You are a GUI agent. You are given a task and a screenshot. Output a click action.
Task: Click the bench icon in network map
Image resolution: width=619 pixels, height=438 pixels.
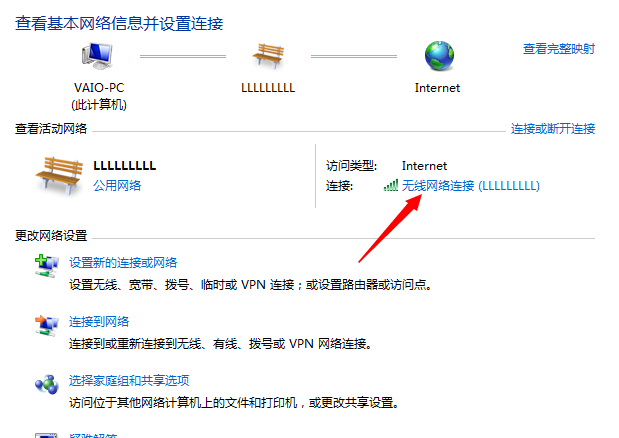point(268,56)
